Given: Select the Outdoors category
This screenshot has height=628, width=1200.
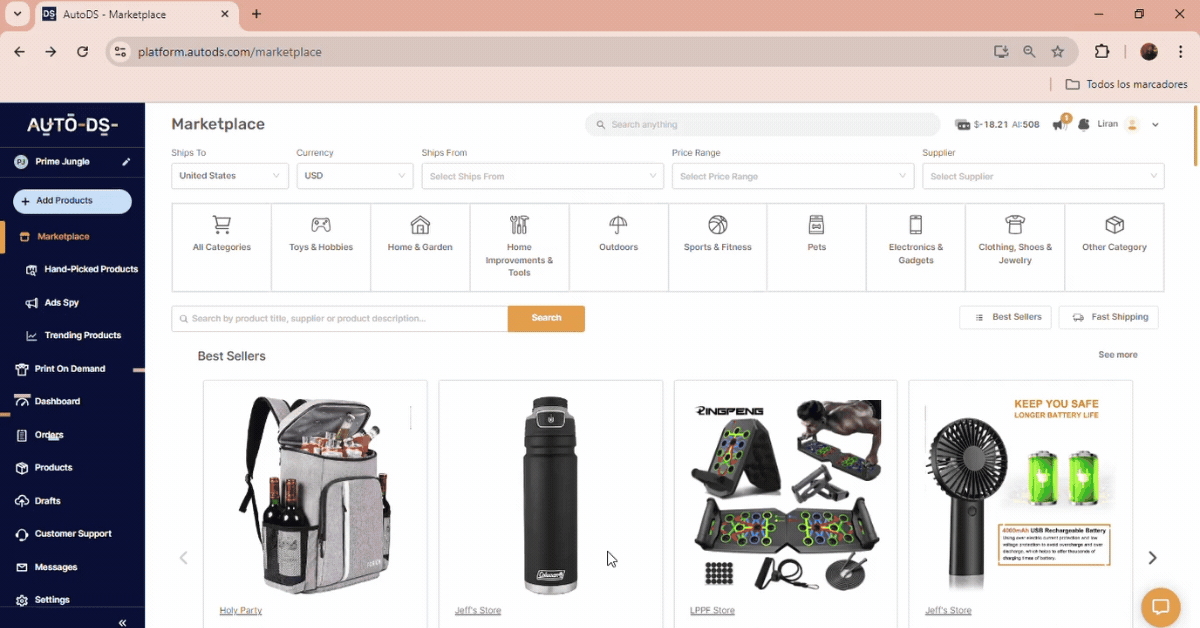Looking at the screenshot, I should (x=618, y=247).
